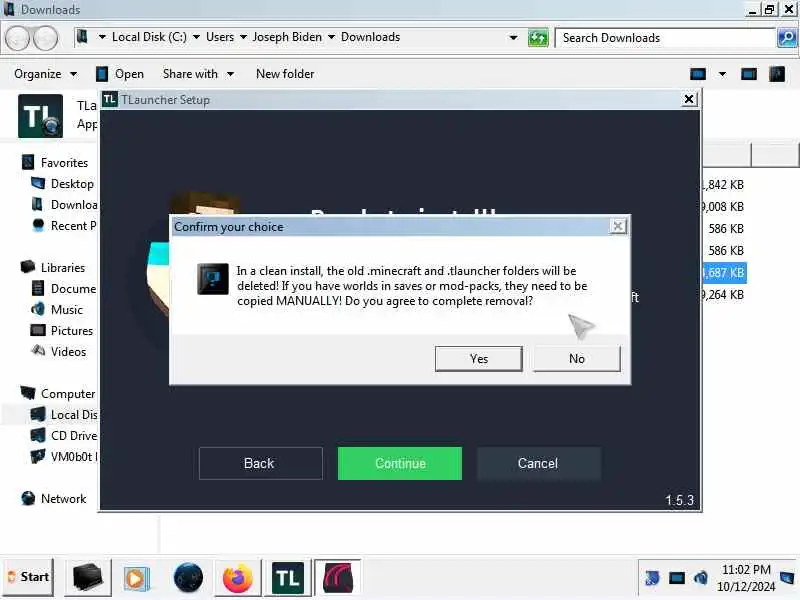Image resolution: width=800 pixels, height=600 pixels.
Task: Click the volume tray icon
Action: click(701, 578)
